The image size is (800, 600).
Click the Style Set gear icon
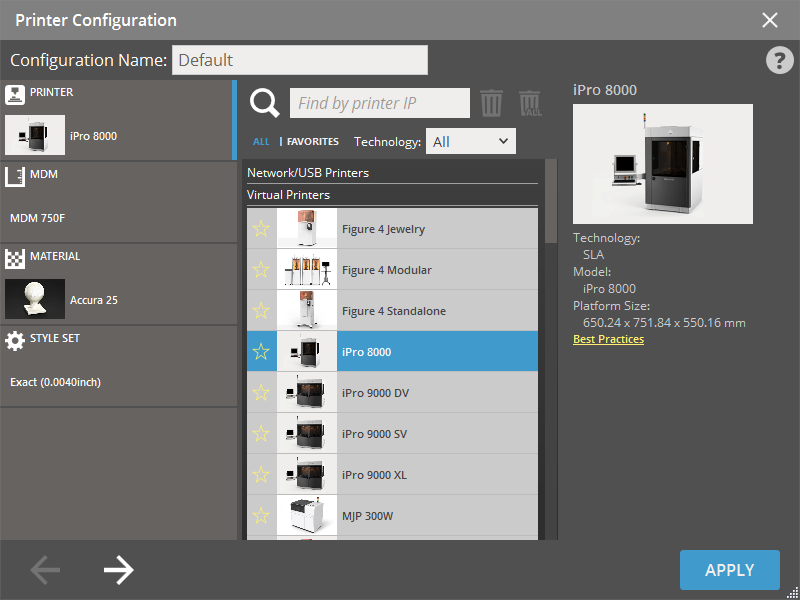click(x=15, y=340)
